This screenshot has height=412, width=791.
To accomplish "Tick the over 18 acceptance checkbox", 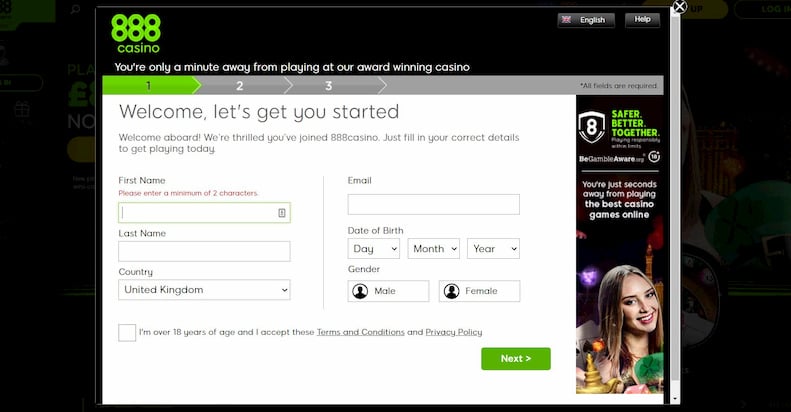I will 127,333.
